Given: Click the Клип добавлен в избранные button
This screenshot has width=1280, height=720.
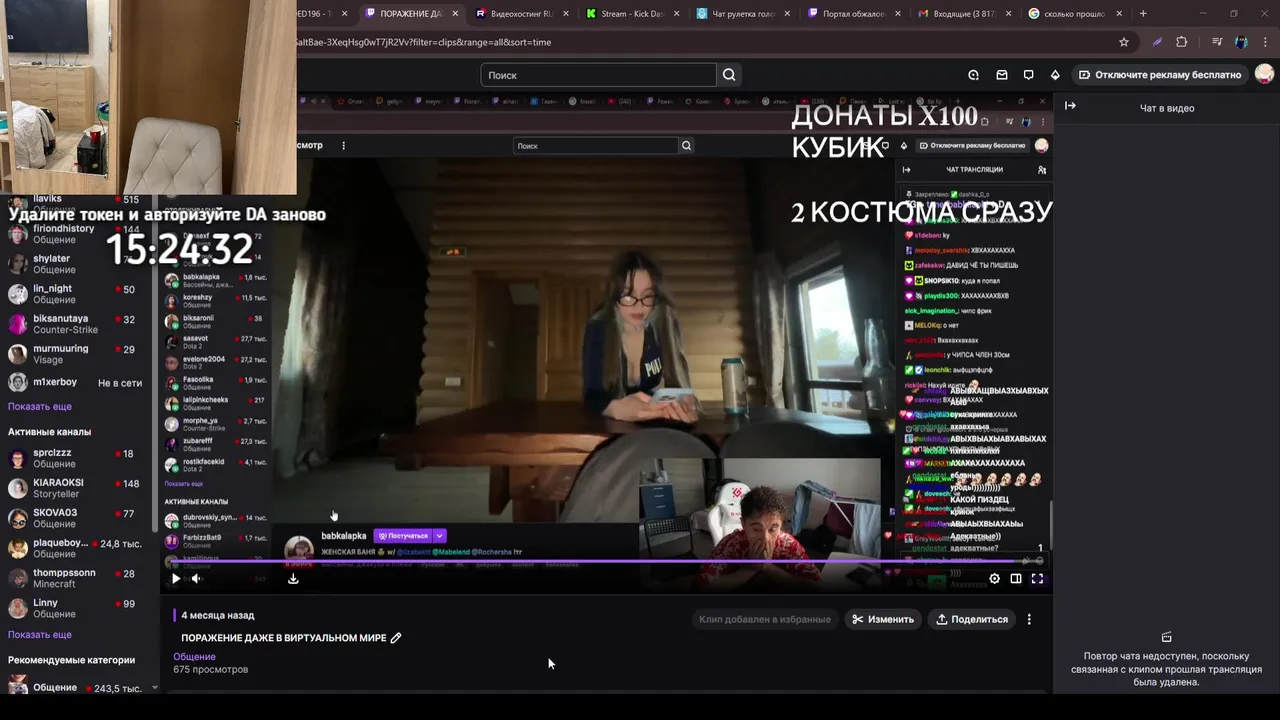Looking at the screenshot, I should (765, 619).
